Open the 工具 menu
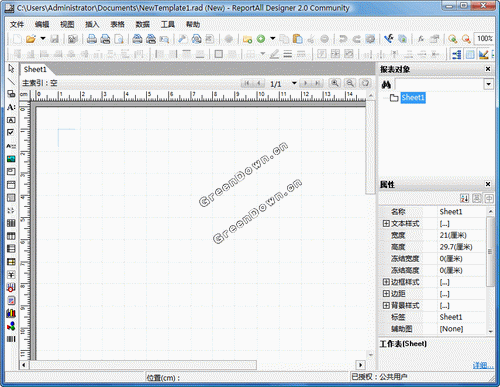The height and width of the screenshot is (387, 500). (168, 24)
